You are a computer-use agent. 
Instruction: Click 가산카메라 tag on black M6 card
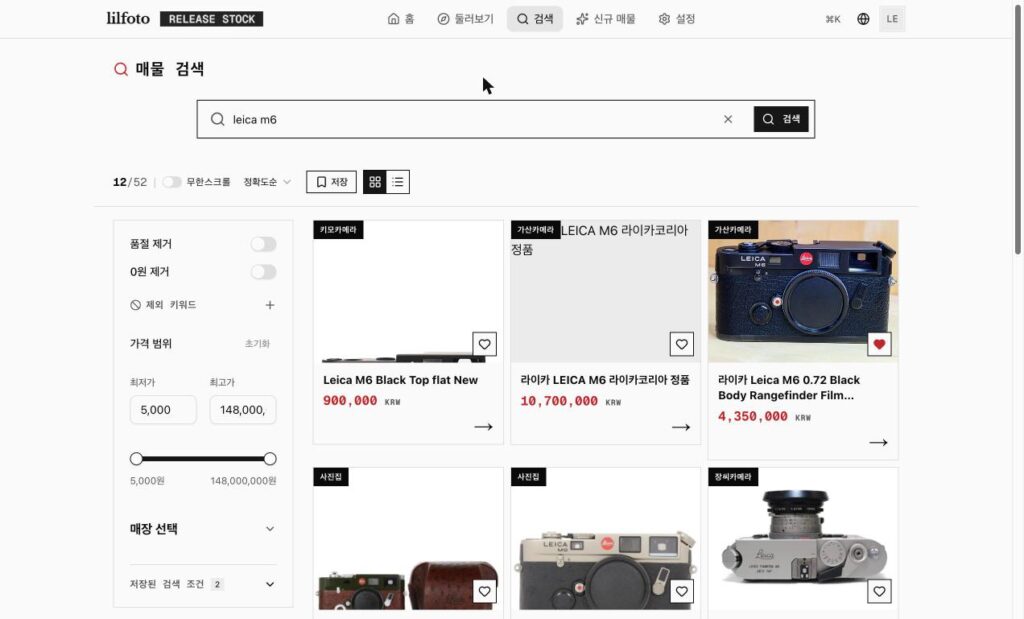[733, 230]
